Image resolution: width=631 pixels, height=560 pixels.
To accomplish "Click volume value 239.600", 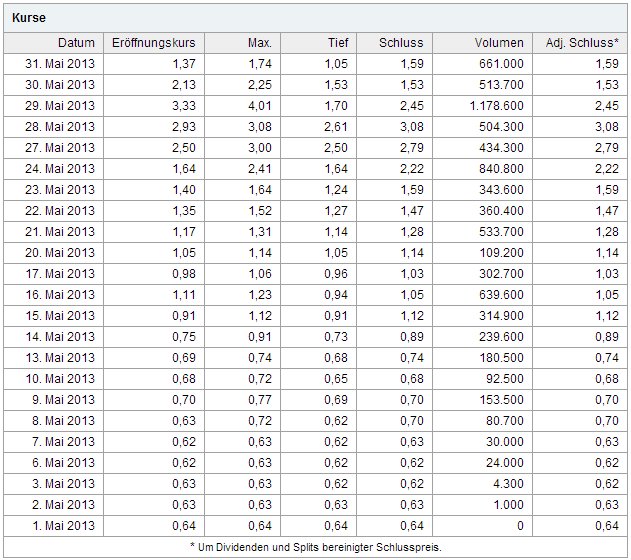I will pyautogui.click(x=501, y=336).
